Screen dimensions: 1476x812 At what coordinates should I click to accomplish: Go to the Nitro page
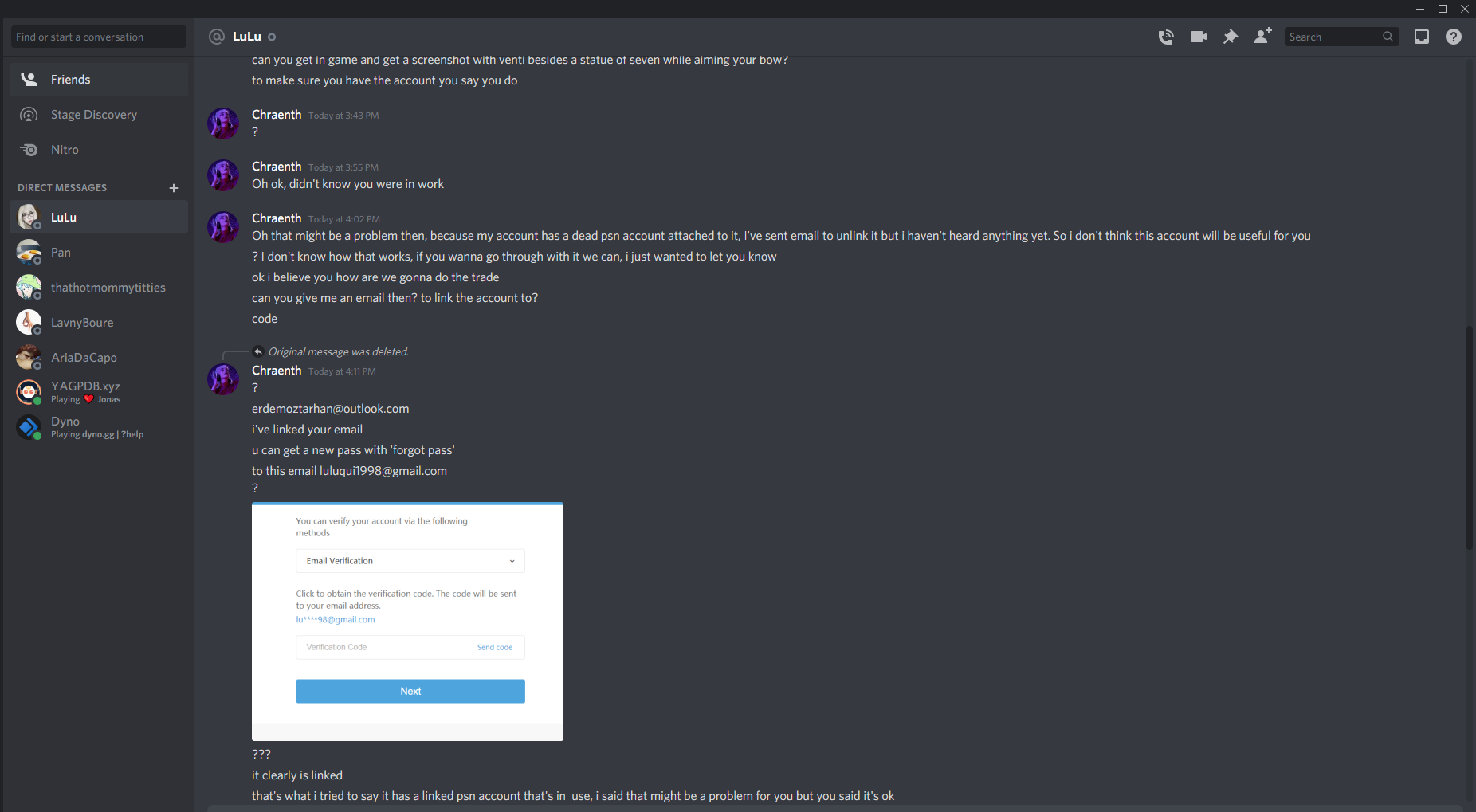[x=99, y=150]
